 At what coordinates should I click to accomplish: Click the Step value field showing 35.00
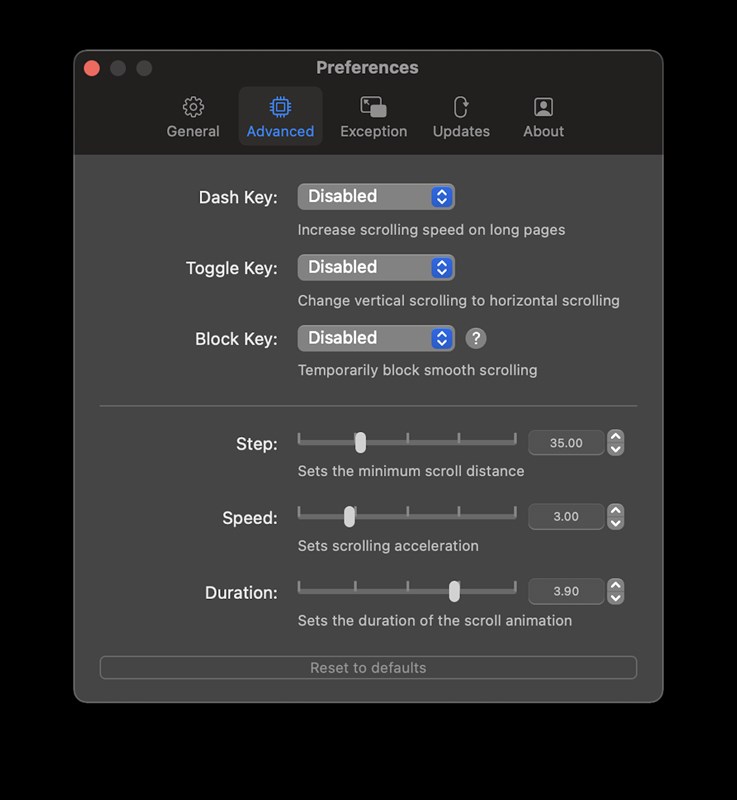pos(566,443)
